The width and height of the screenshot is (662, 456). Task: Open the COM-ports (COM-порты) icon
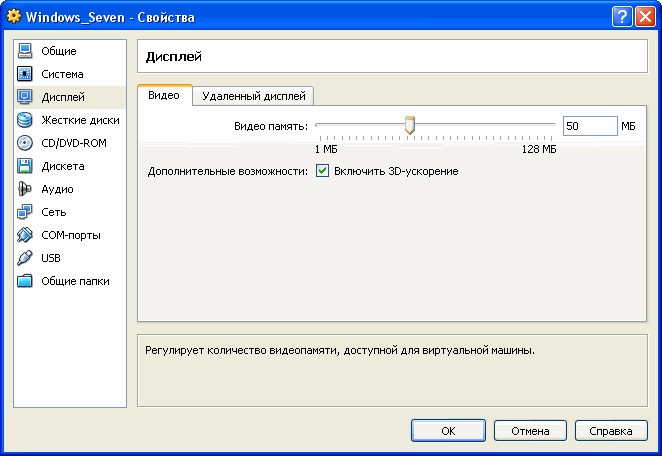tap(25, 235)
